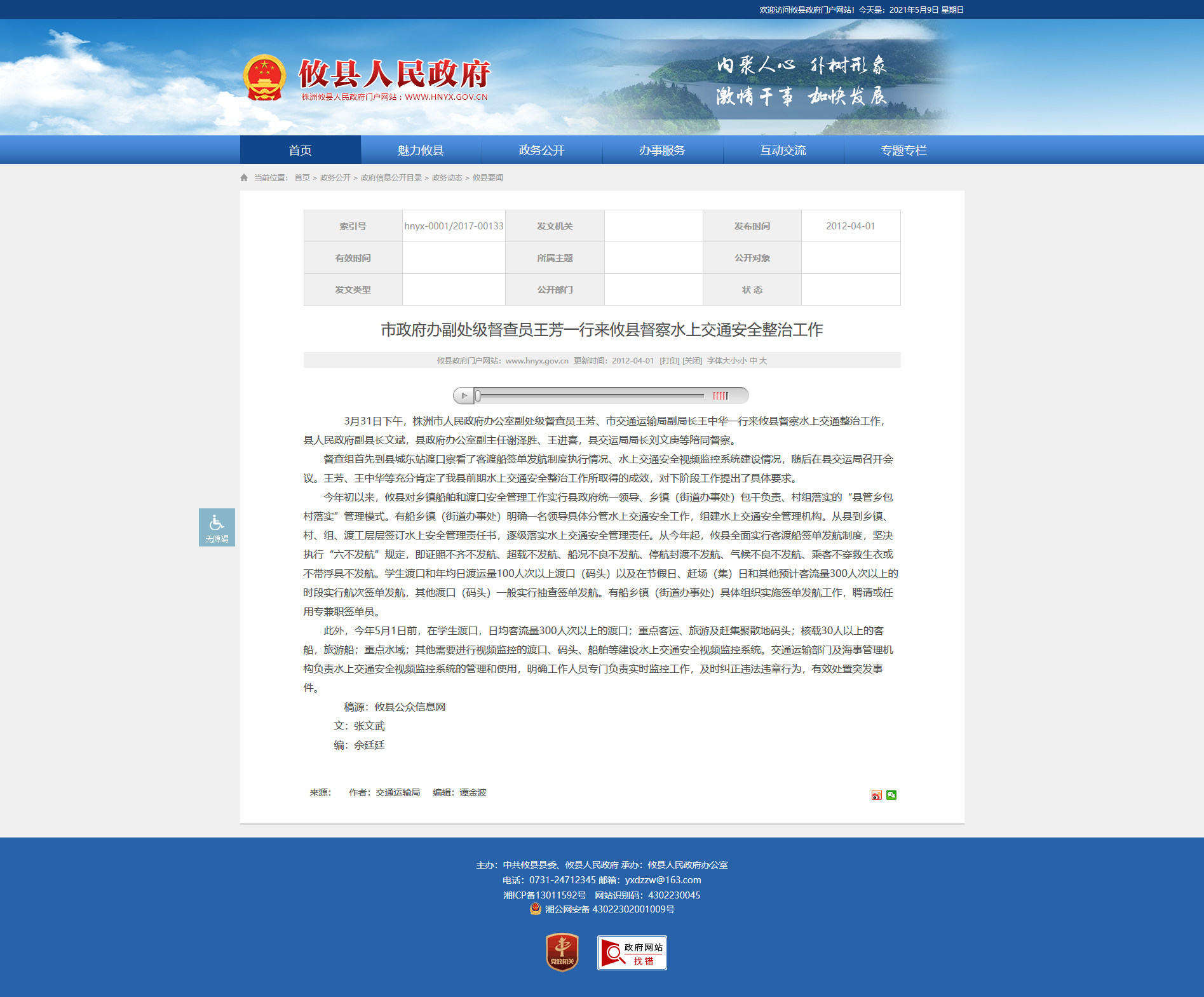Click the police badge icon near 湘公网安备
Viewport: 1204px width, 997px height.
point(536,909)
